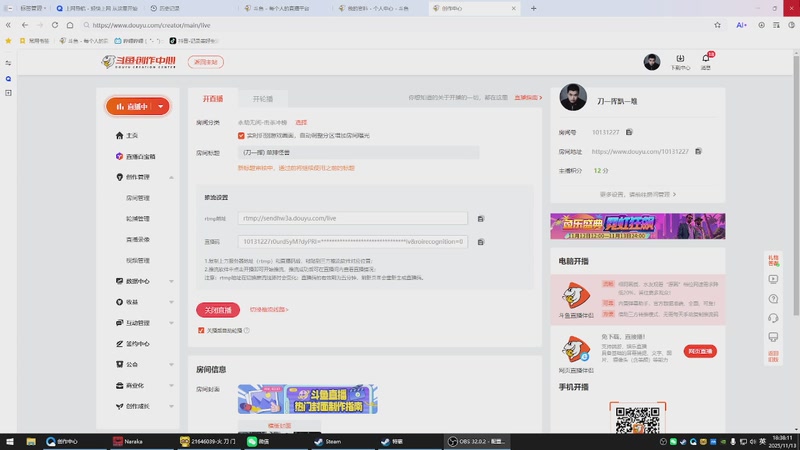Collapse the 创作管理 sidebar section
This screenshot has width=800, height=450.
[x=171, y=177]
